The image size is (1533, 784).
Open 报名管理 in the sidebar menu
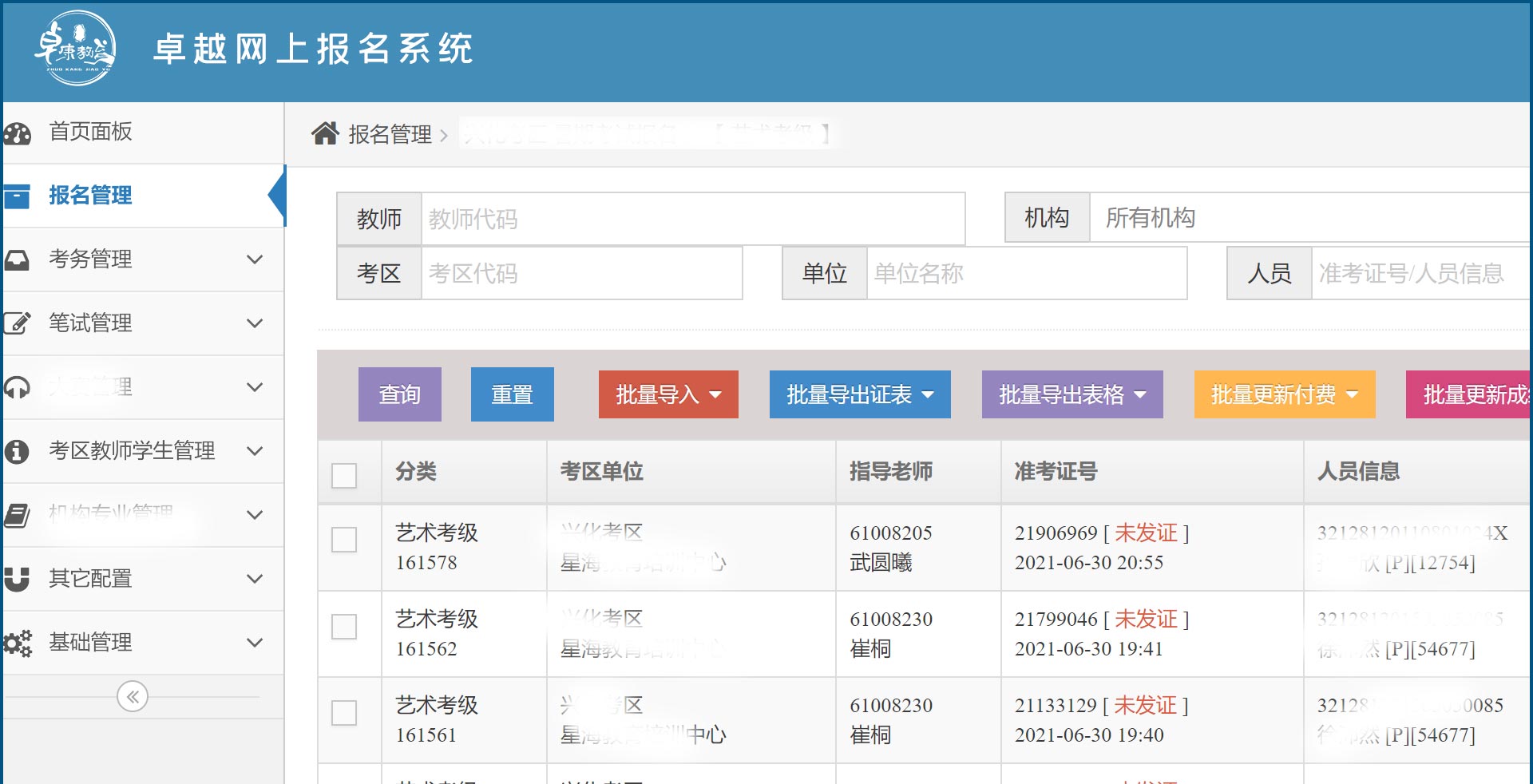click(90, 196)
